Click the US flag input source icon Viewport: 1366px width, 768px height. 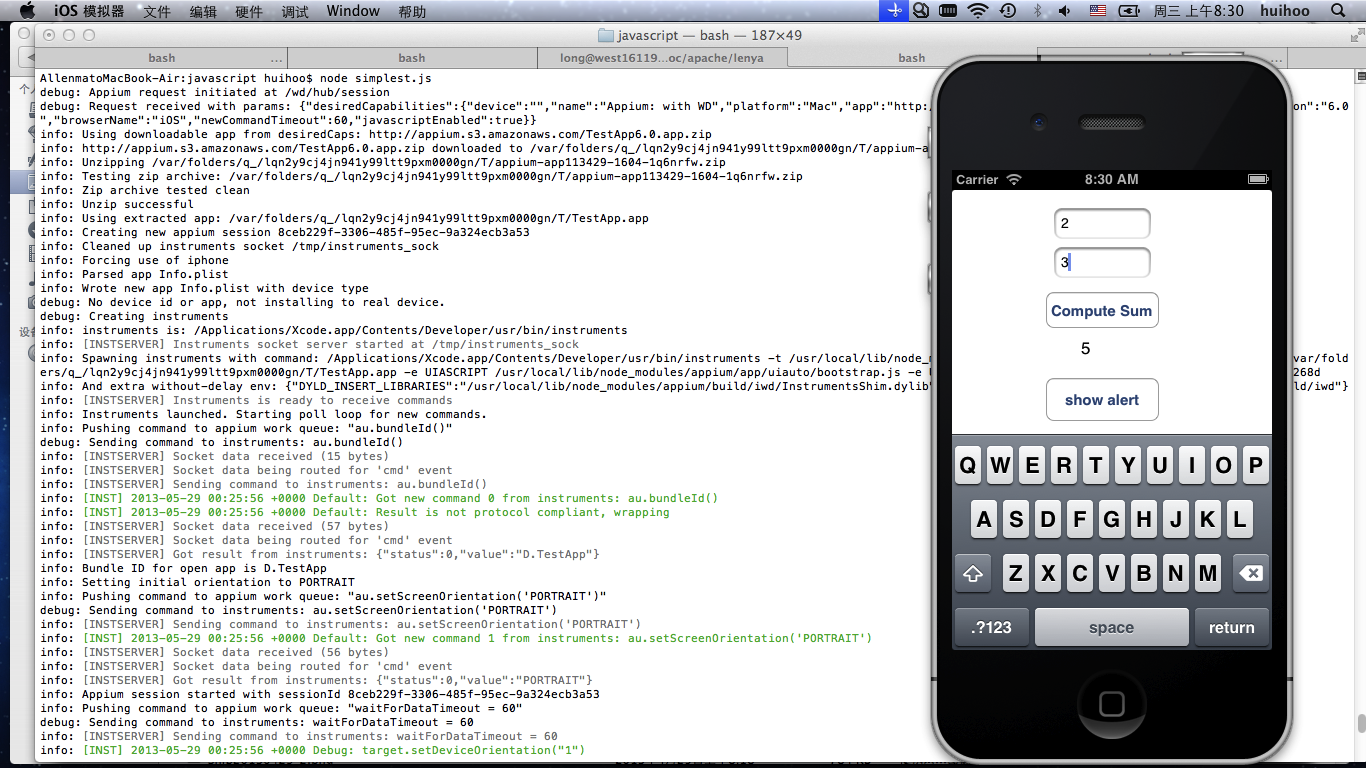tap(1098, 11)
